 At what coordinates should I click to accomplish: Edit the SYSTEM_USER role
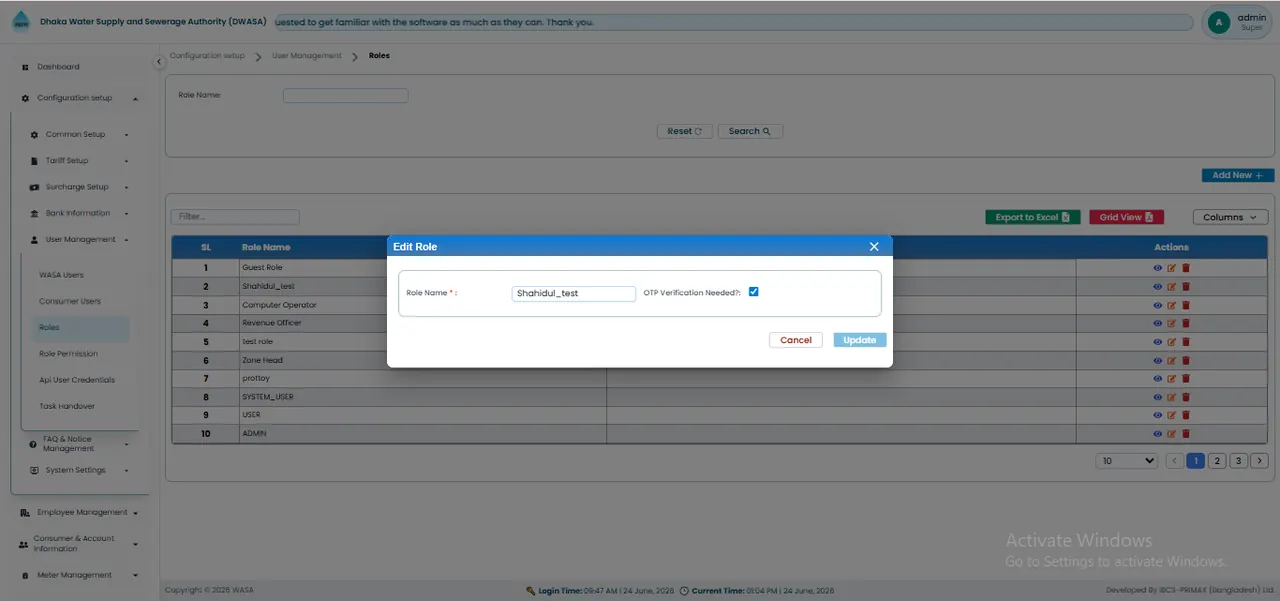[1172, 397]
